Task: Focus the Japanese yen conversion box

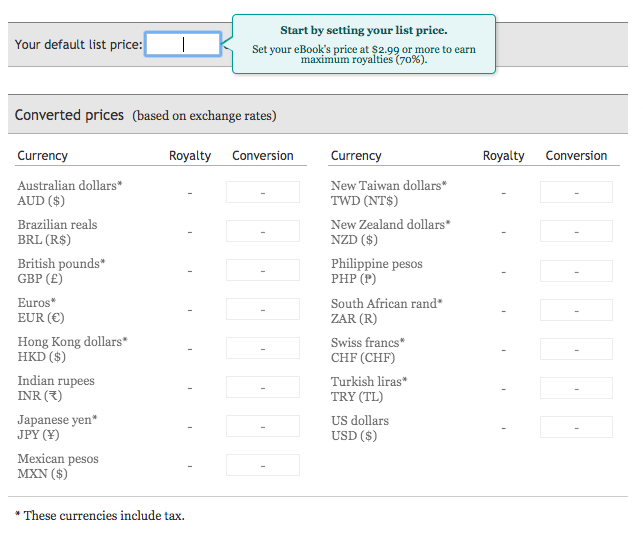Action: [262, 427]
